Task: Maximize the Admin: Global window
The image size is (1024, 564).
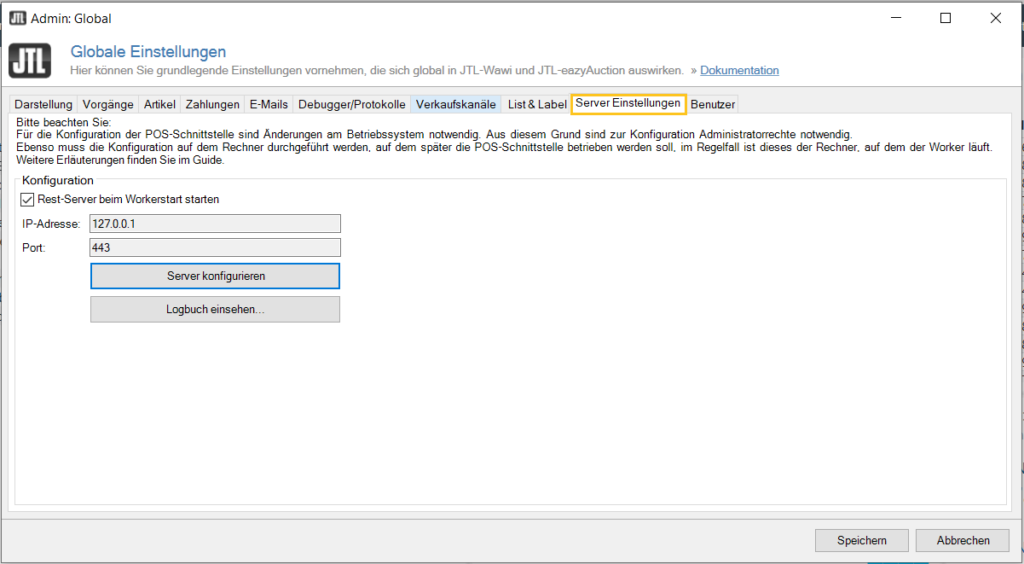Action: point(945,18)
